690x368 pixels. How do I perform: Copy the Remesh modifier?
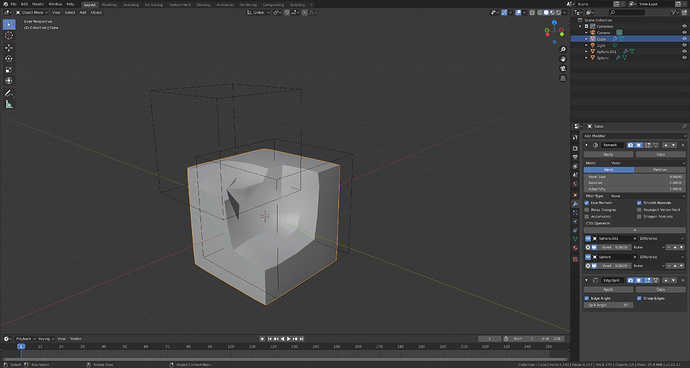tap(661, 155)
